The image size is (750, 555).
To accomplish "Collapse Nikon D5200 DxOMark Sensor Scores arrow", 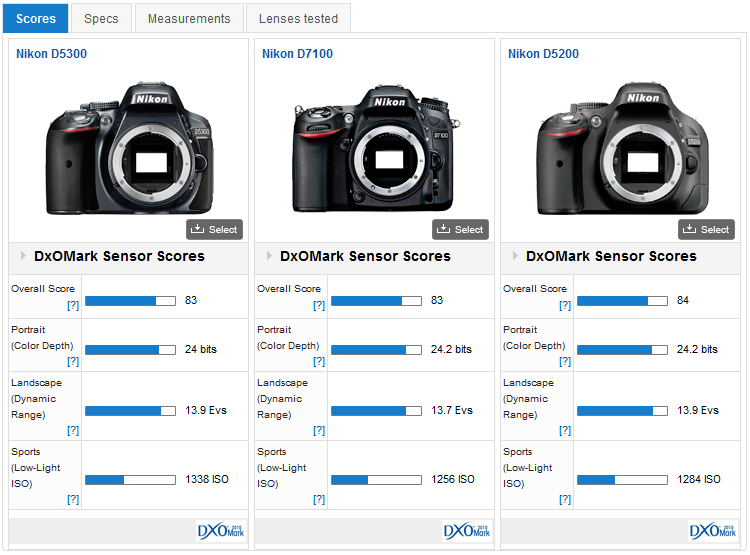I will (515, 256).
